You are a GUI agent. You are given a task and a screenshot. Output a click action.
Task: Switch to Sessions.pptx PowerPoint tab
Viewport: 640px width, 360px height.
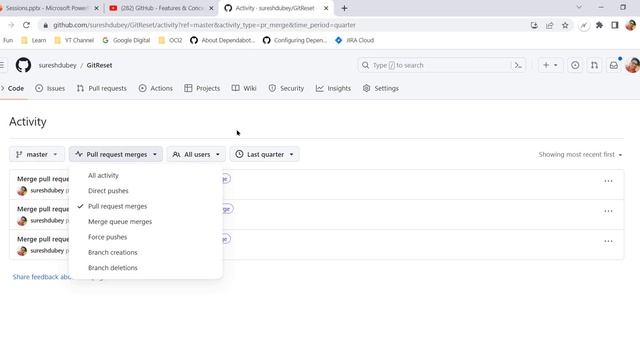[x=48, y=8]
